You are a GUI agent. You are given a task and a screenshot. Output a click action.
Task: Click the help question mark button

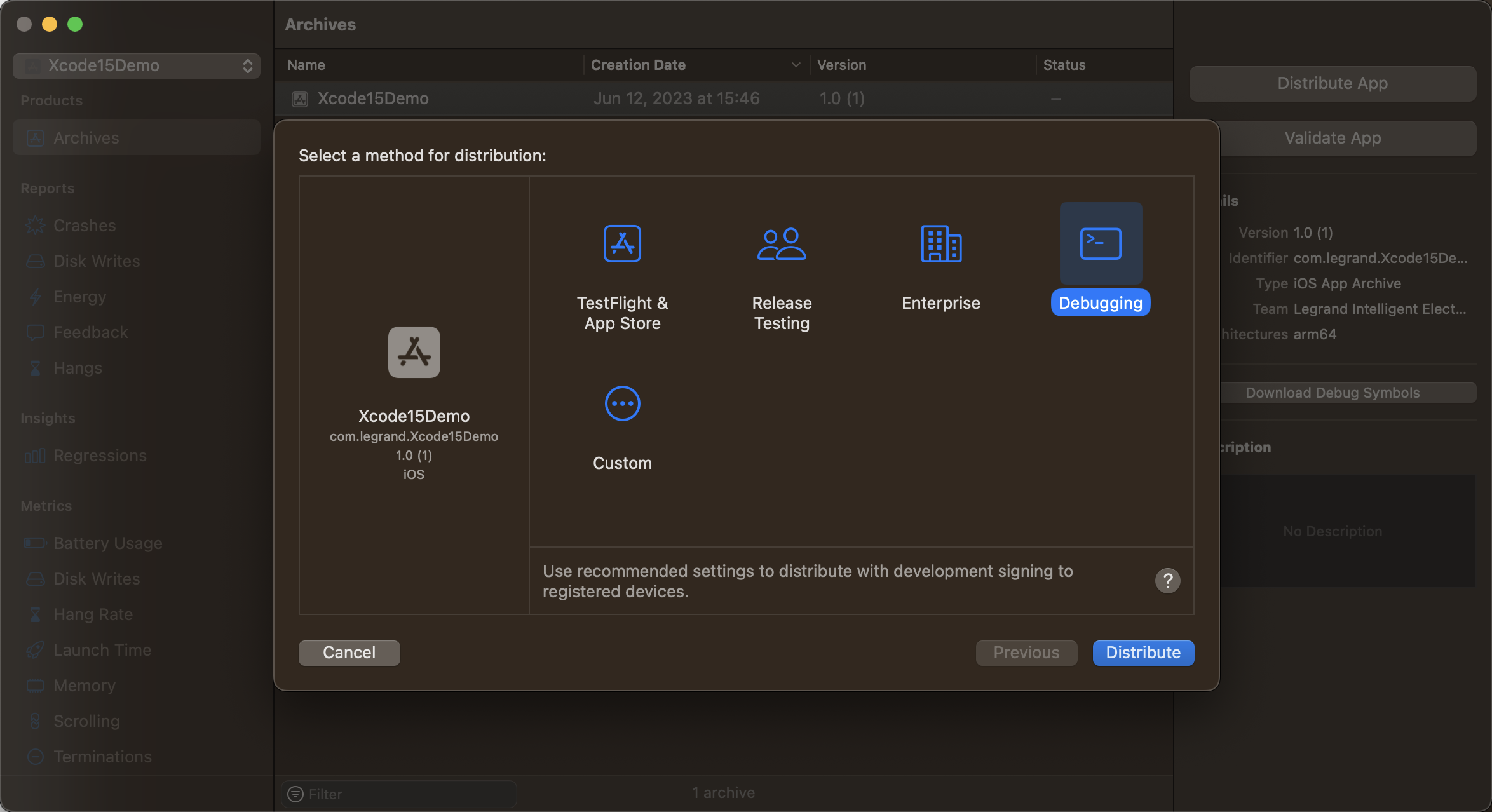(x=1167, y=580)
